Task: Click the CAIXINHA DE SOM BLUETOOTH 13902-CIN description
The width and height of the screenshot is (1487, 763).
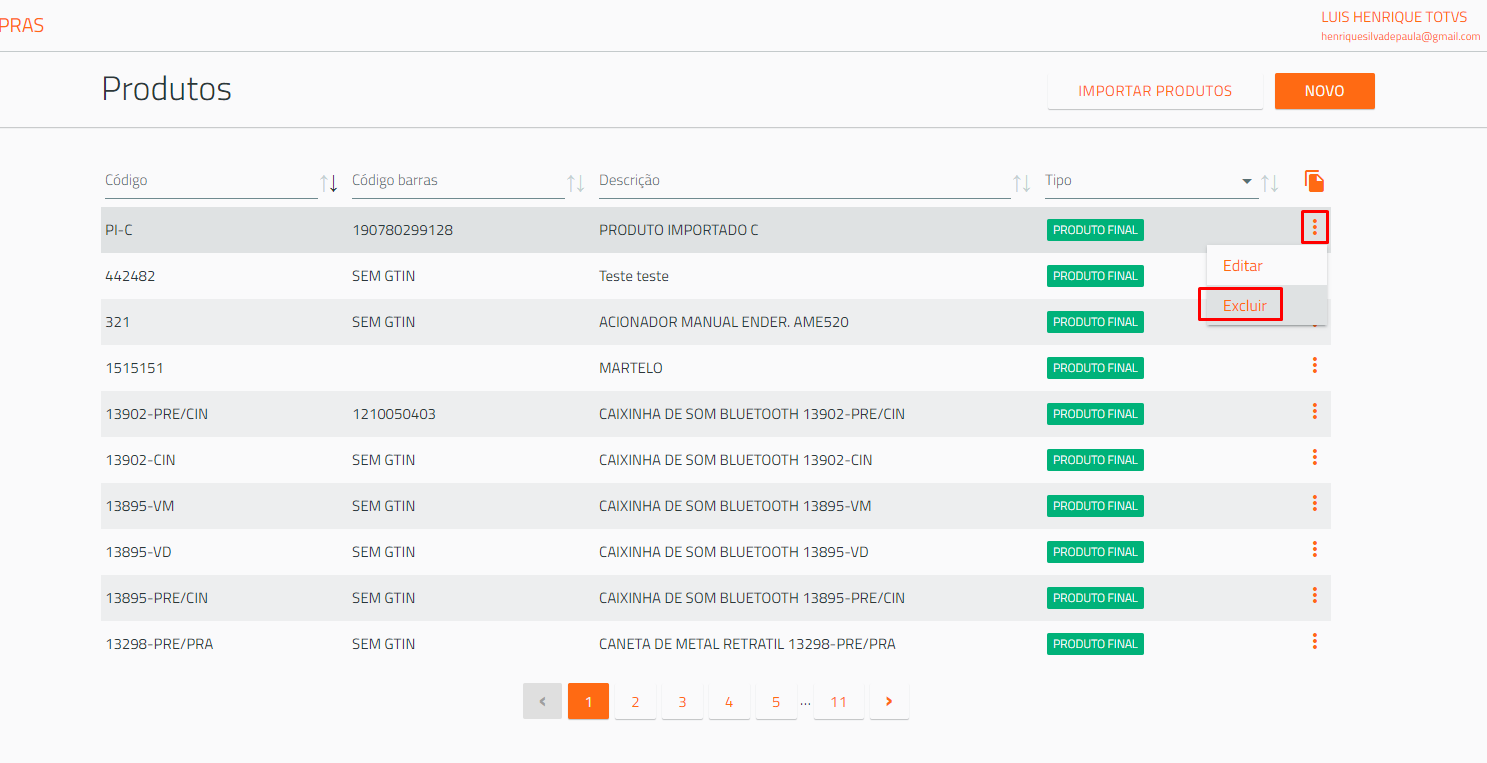Action: tap(735, 460)
